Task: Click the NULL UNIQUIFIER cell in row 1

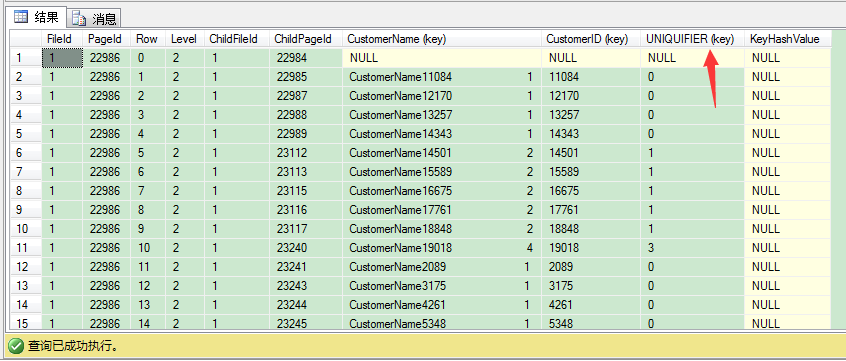Action: [692, 58]
